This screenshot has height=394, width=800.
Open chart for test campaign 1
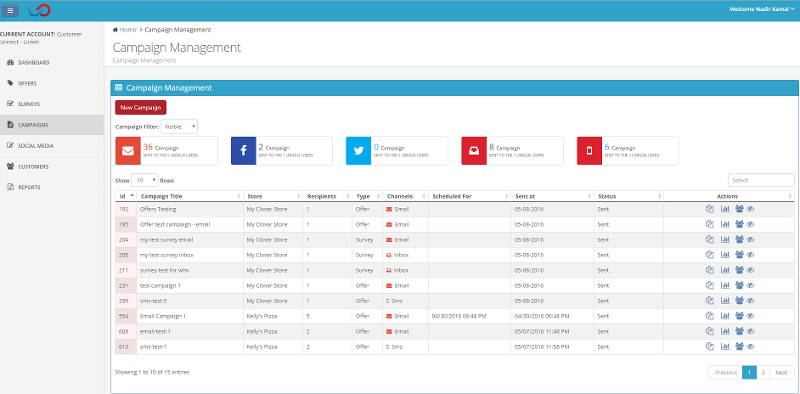724,285
